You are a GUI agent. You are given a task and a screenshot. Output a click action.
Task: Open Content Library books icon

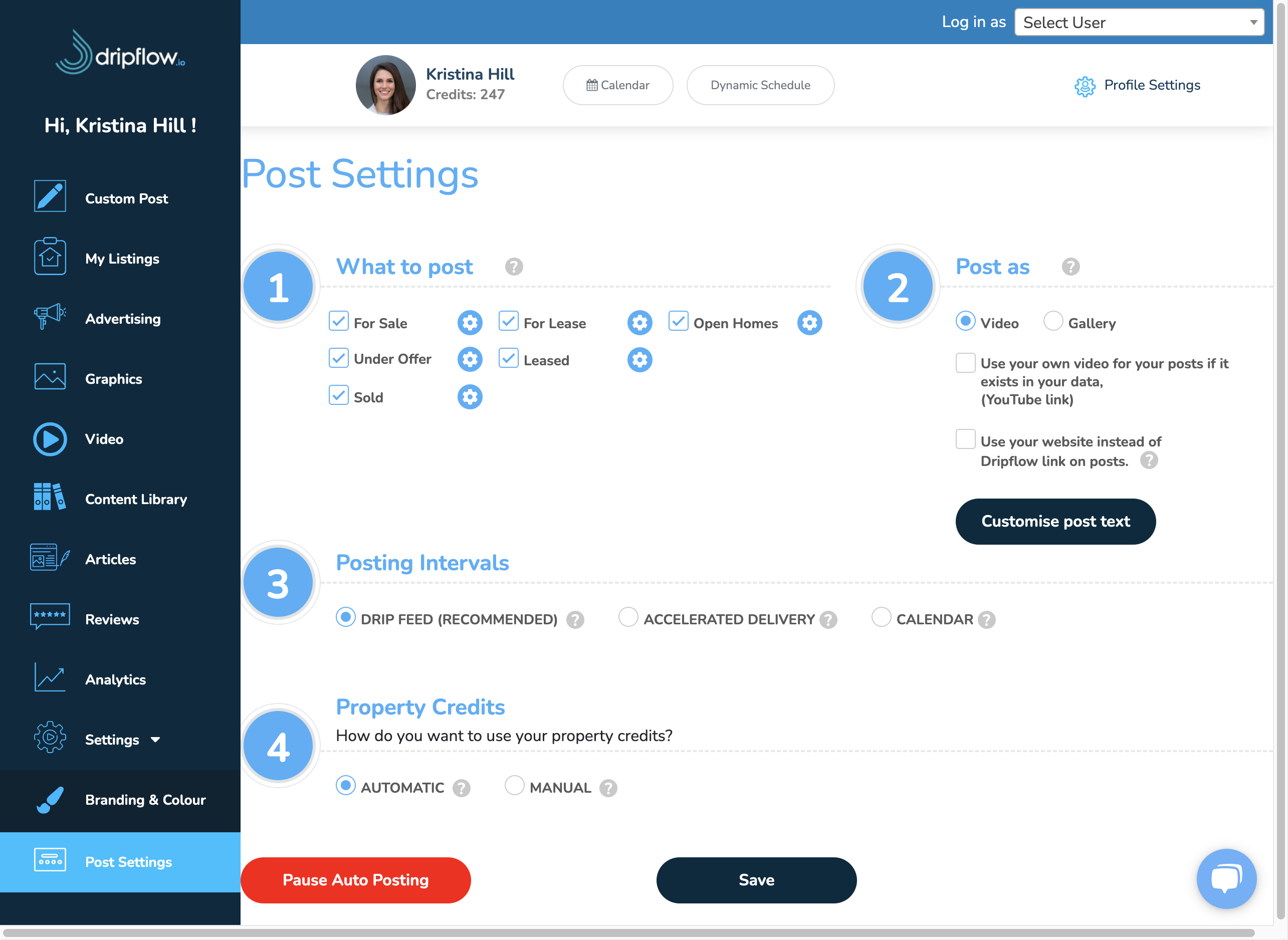click(50, 497)
